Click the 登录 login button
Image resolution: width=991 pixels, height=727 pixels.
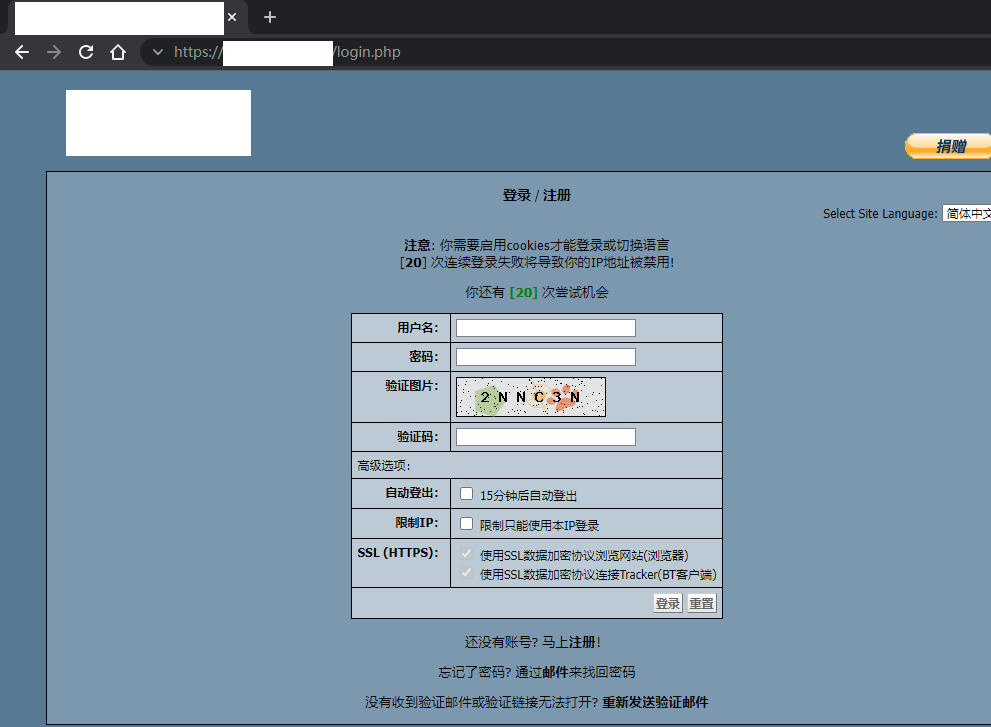pyautogui.click(x=667, y=603)
